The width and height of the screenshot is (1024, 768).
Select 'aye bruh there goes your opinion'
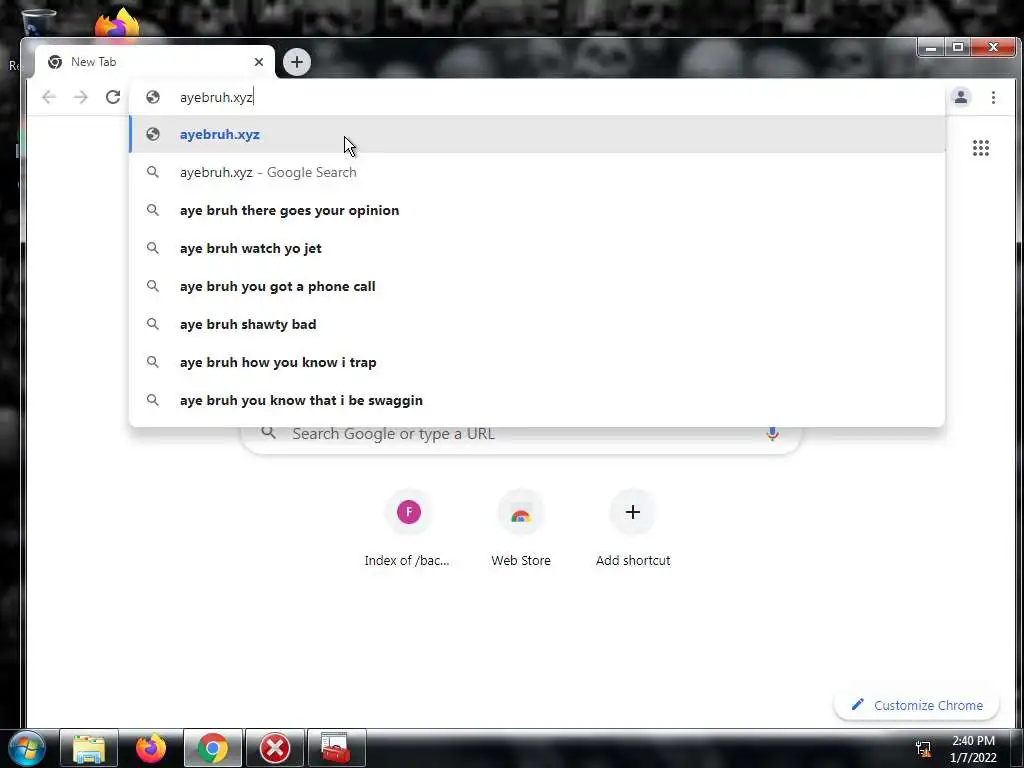click(537, 210)
